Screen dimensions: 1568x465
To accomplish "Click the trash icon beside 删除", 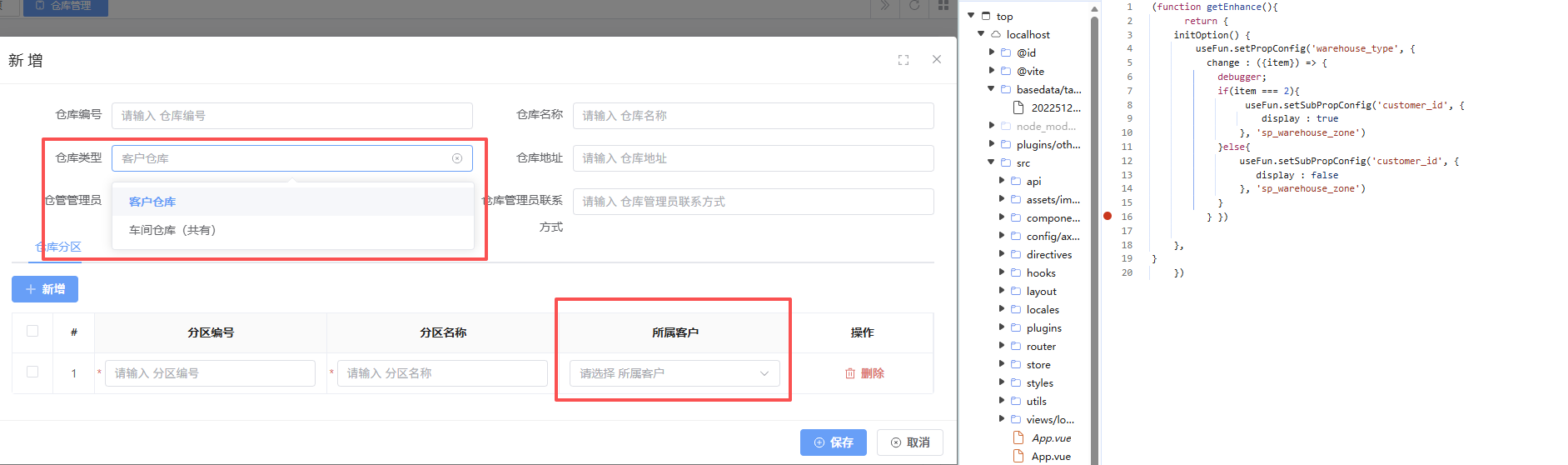I will [850, 373].
